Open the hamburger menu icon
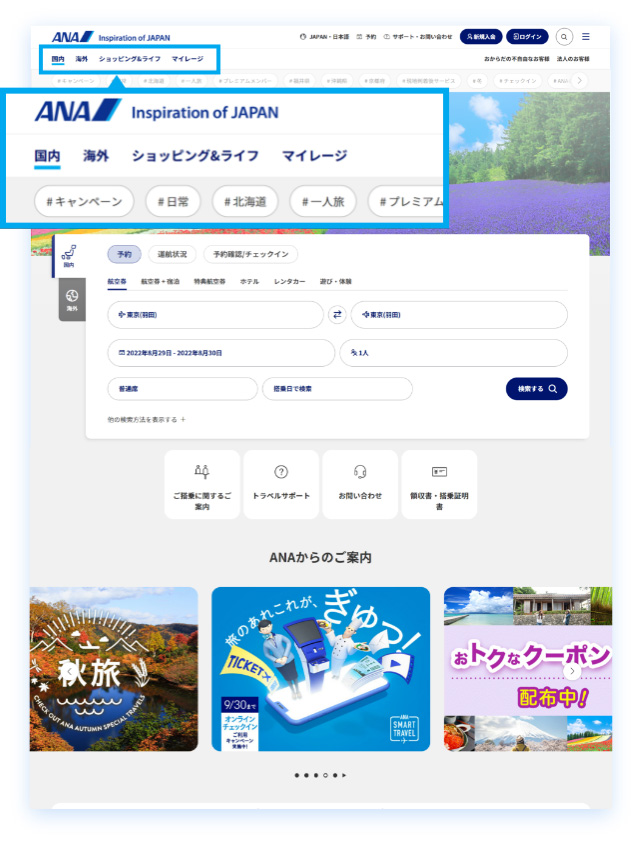This screenshot has height=844, width=640. click(x=586, y=37)
